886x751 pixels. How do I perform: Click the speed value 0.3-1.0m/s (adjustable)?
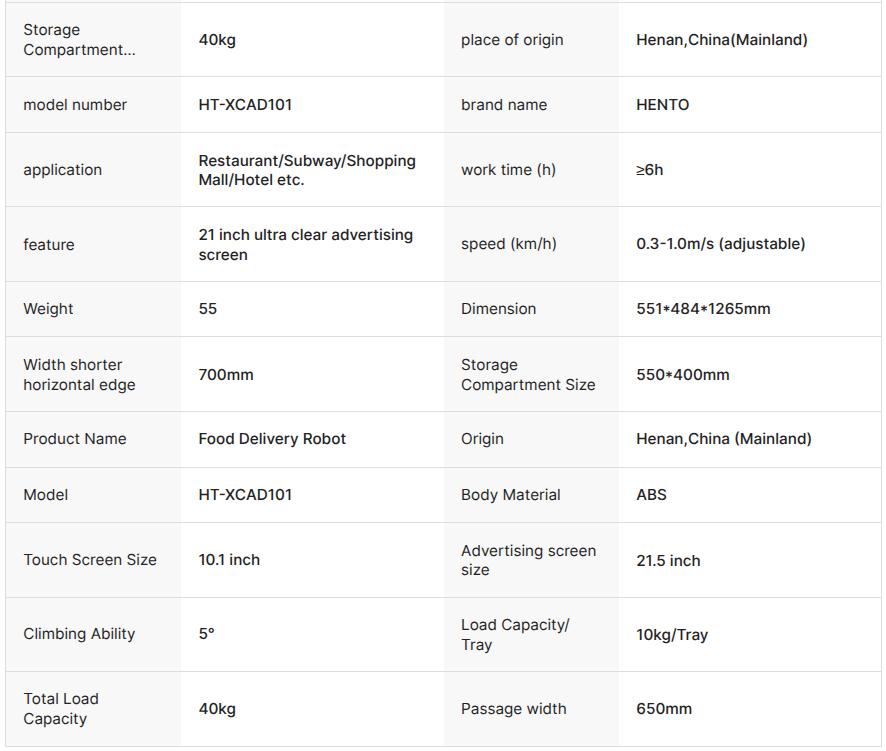coord(720,244)
